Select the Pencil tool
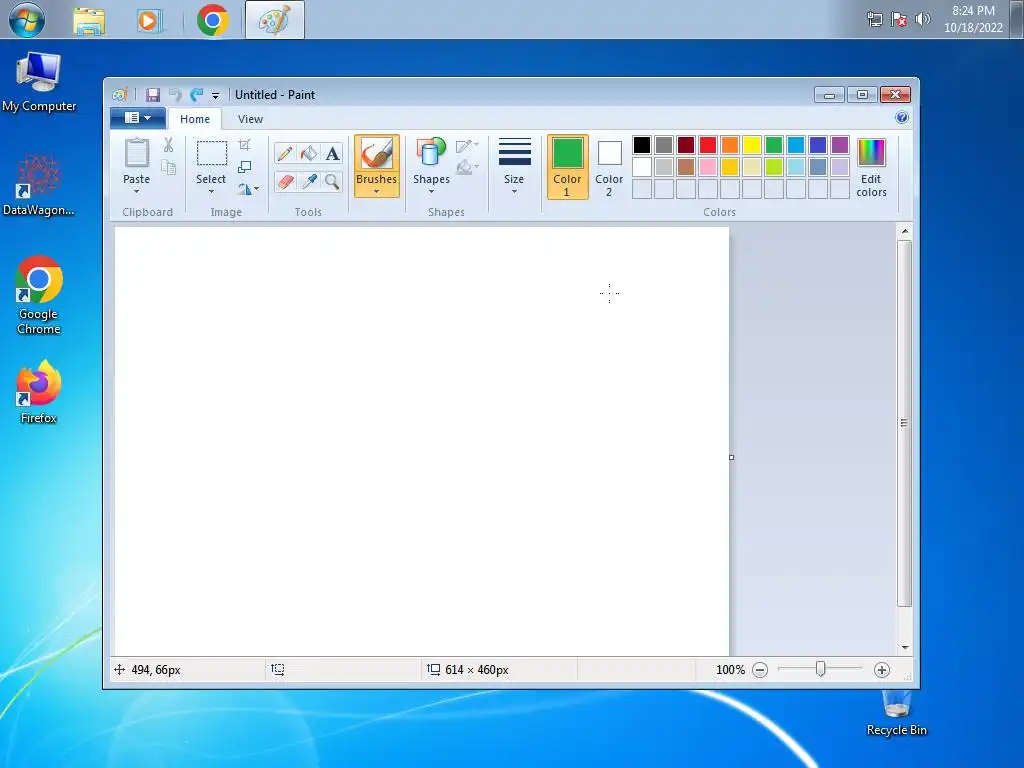The image size is (1024, 768). point(285,153)
